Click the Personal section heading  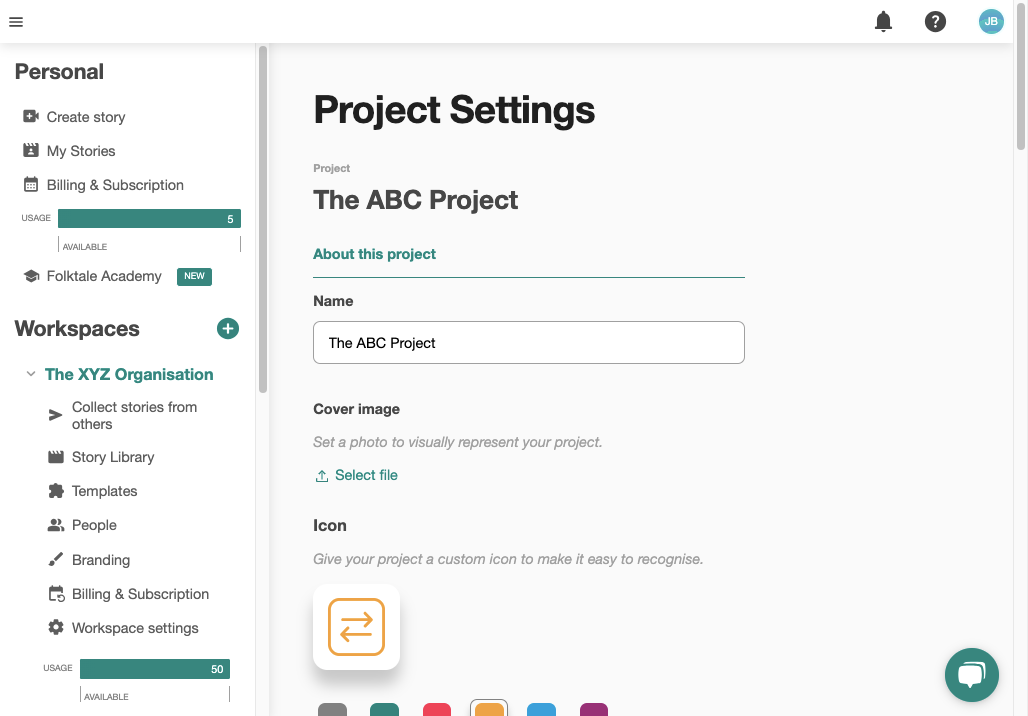tap(59, 71)
